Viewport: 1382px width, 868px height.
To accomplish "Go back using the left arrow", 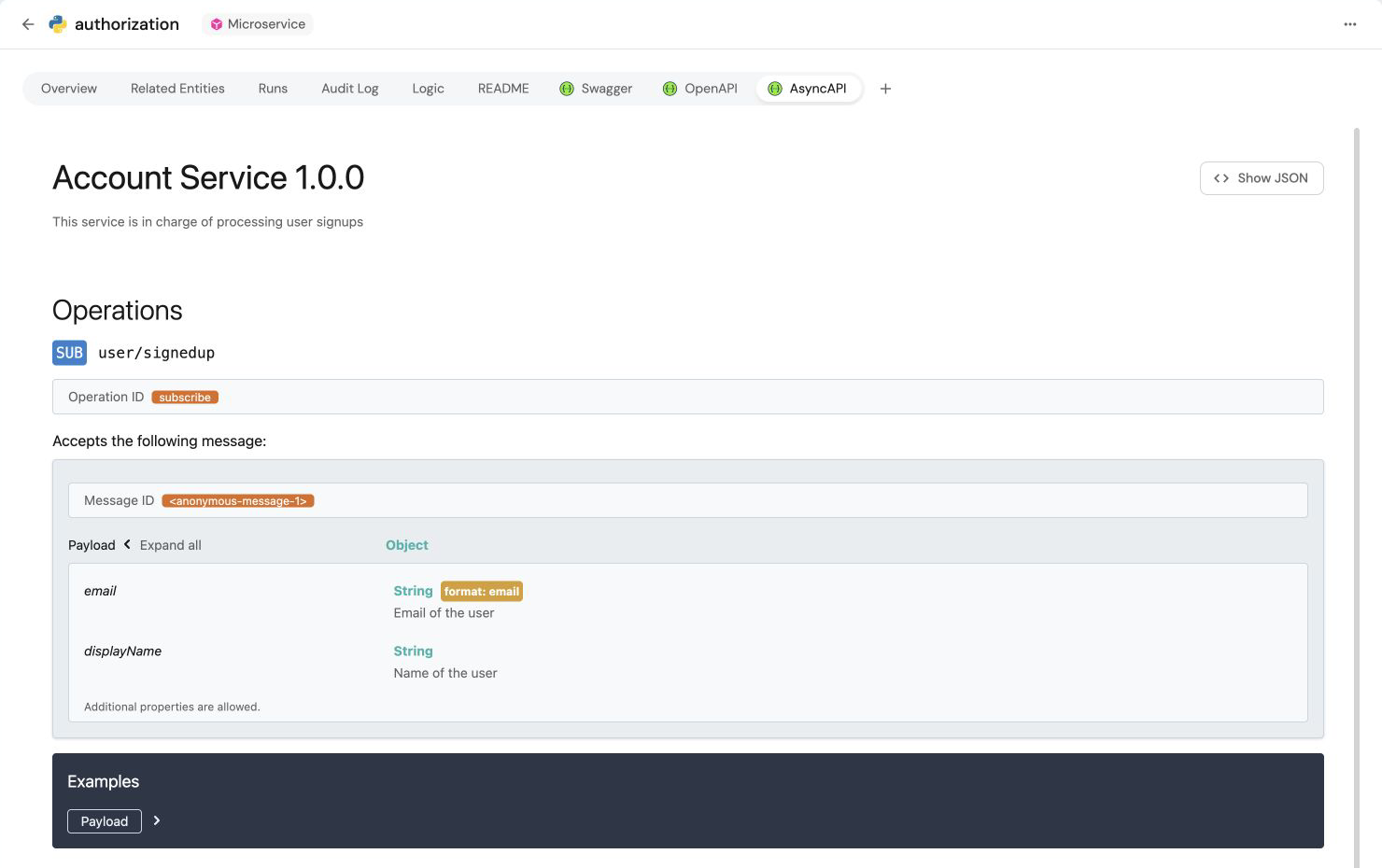I will [28, 24].
